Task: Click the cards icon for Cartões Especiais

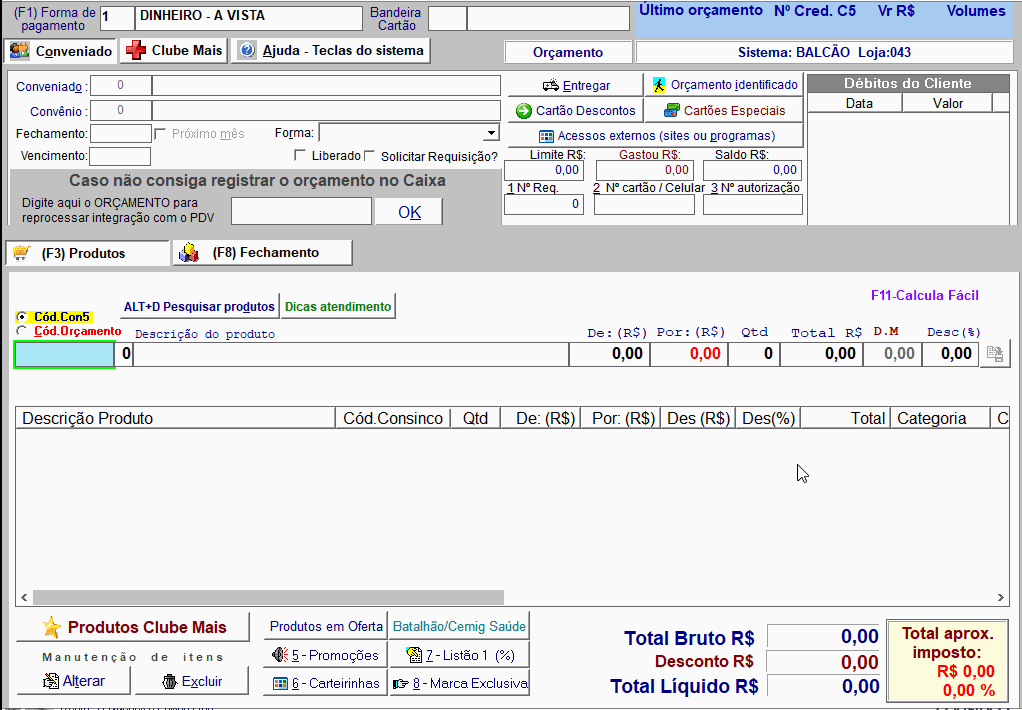Action: [x=671, y=111]
